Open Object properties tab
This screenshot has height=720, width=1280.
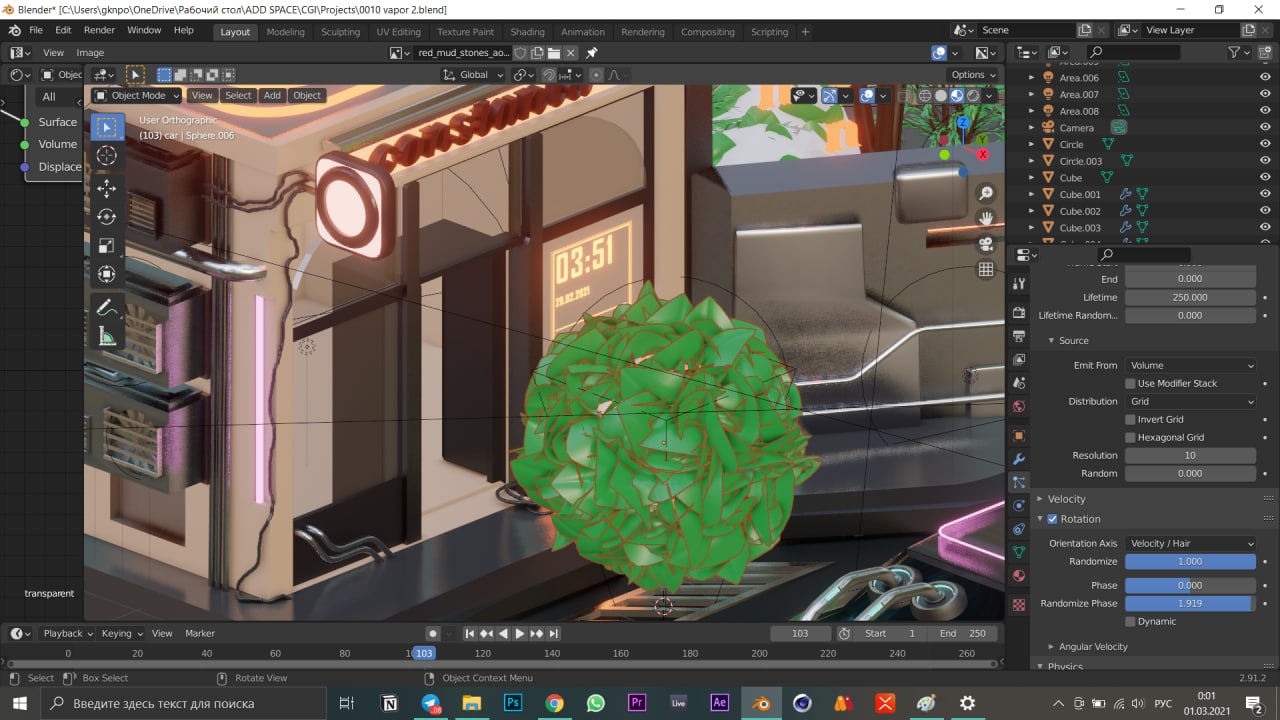[1019, 436]
